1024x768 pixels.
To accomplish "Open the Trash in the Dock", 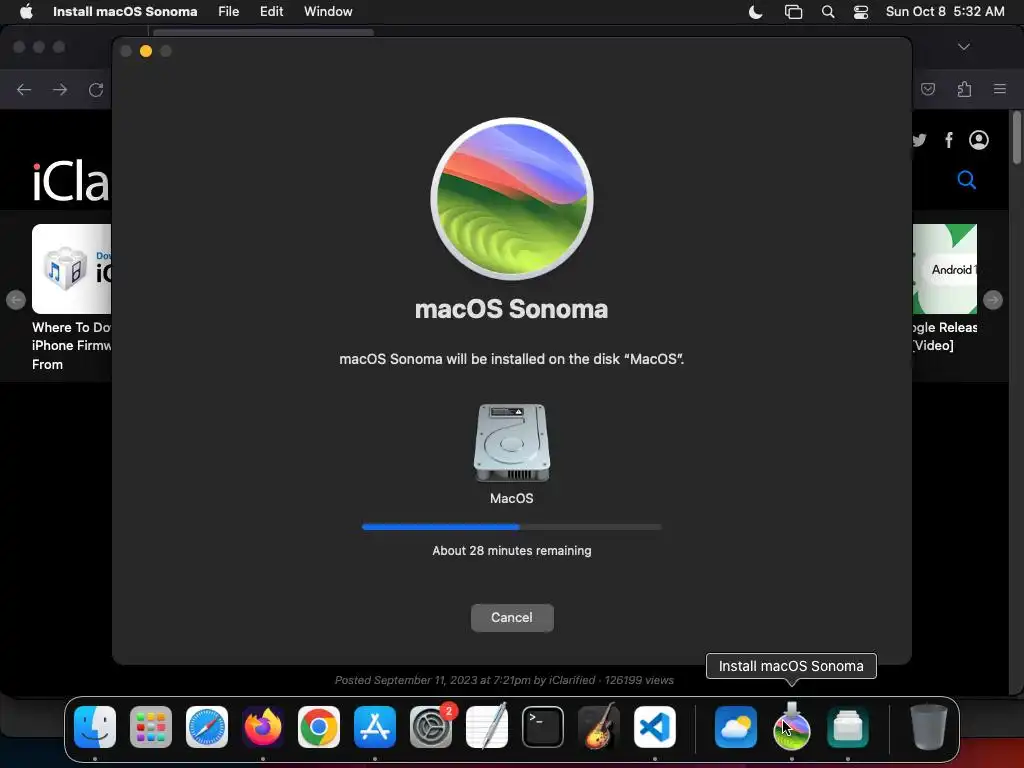I will 929,727.
